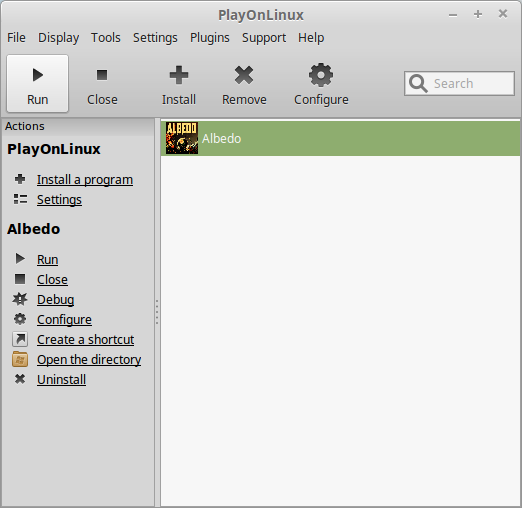Click the X icon beside Uninstall
This screenshot has height=508, width=522.
(20, 379)
